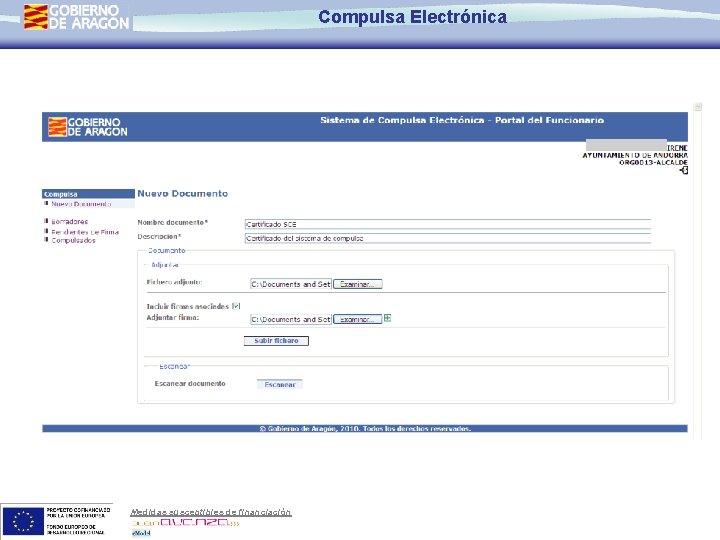
Task: Open Borradores in the sidebar
Action: pos(70,221)
